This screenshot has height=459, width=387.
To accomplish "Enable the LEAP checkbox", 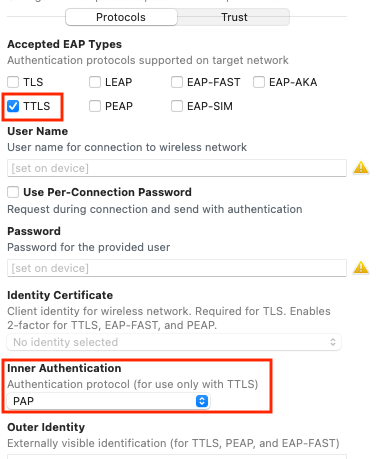I will click(x=95, y=82).
